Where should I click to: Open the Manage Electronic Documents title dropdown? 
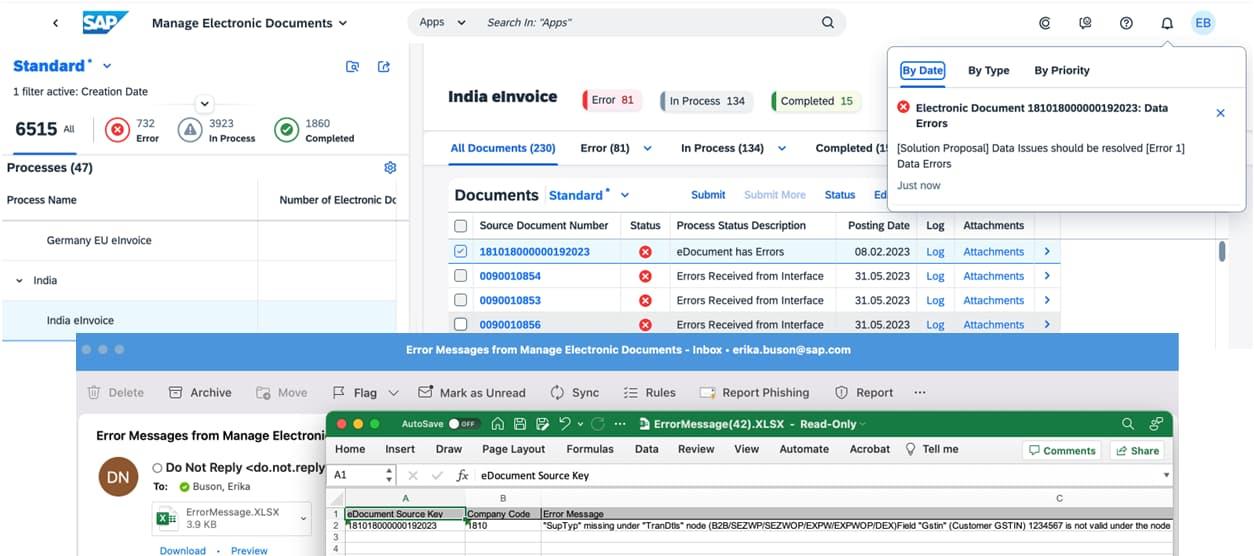343,23
